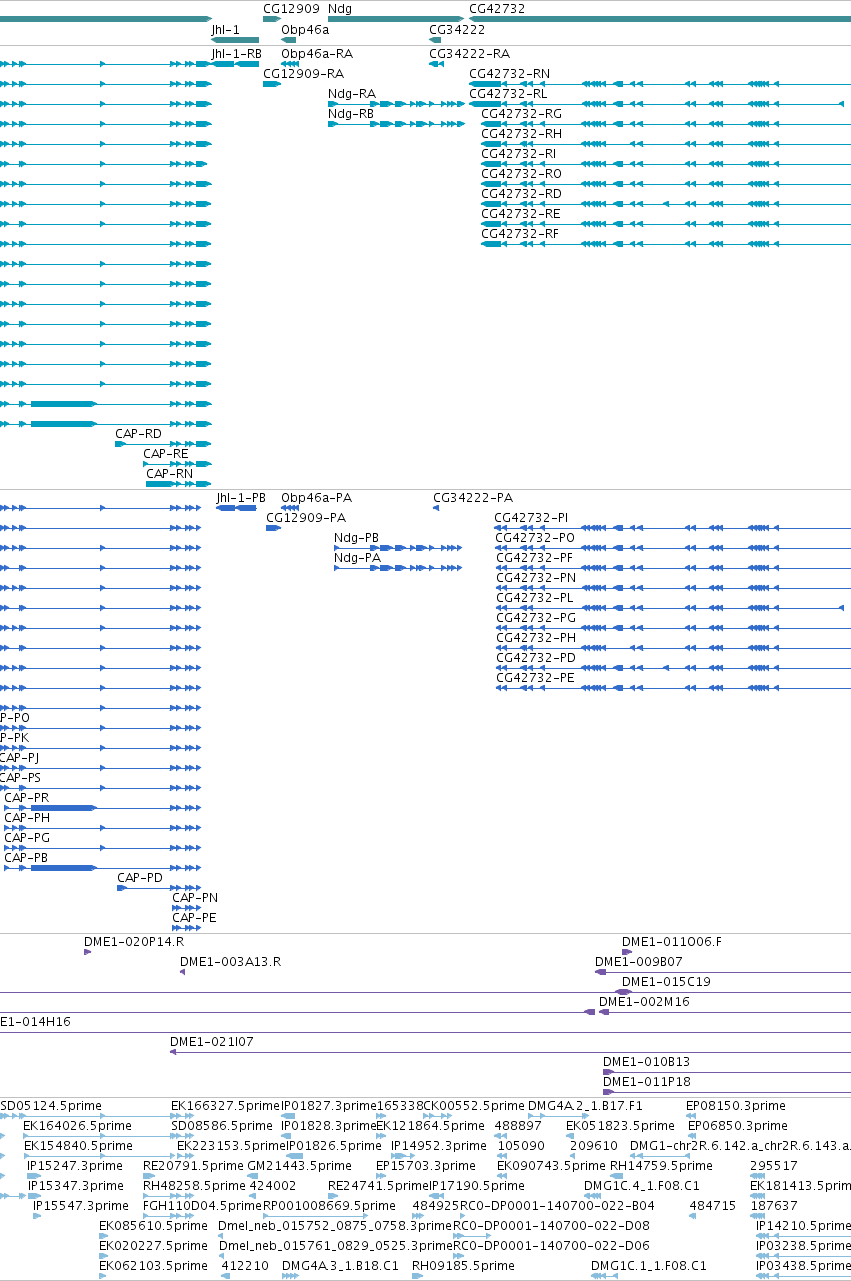
Task: Click the Obp46a gene label
Action: [x=305, y=29]
